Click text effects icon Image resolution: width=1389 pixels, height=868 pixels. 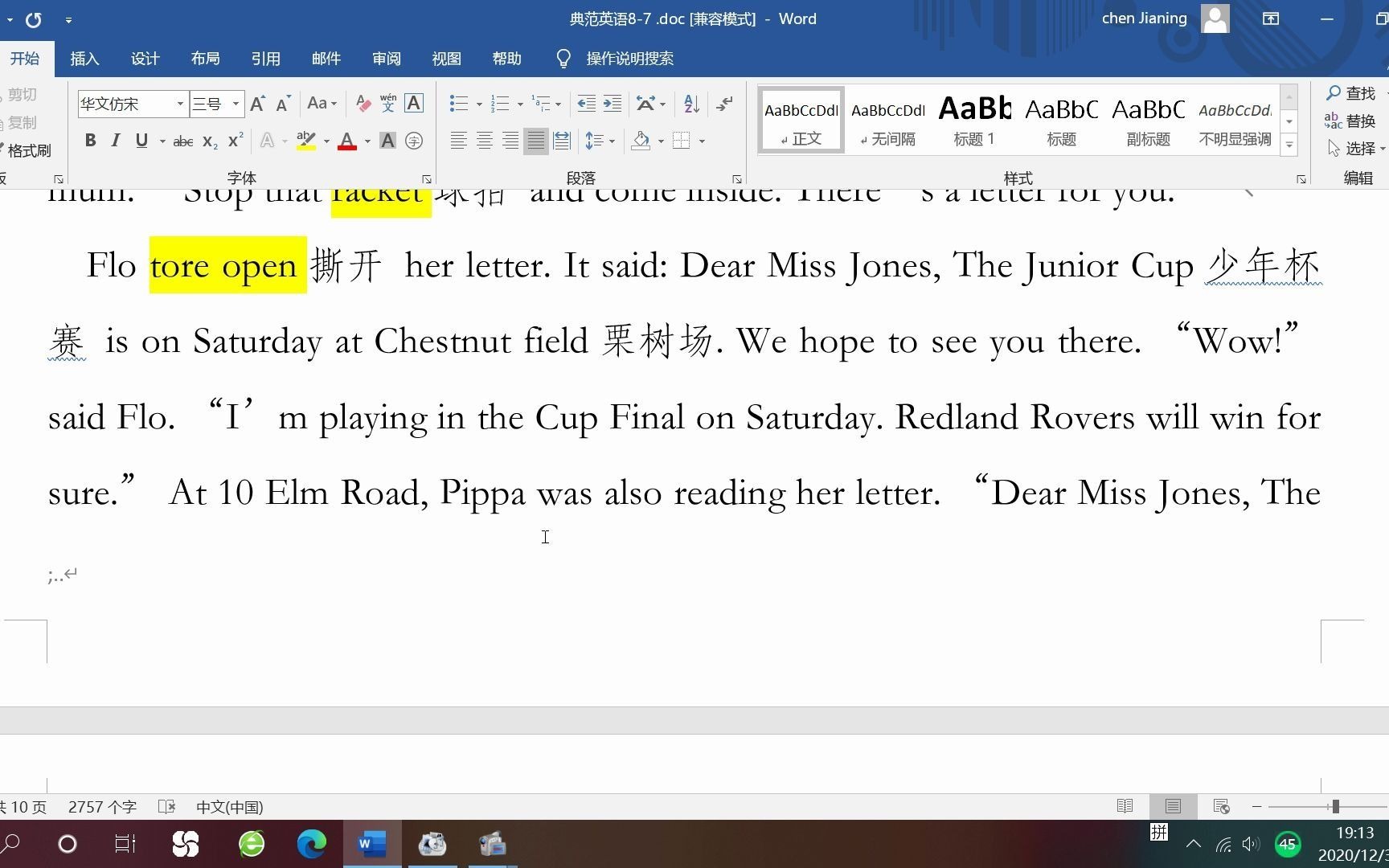coord(268,141)
